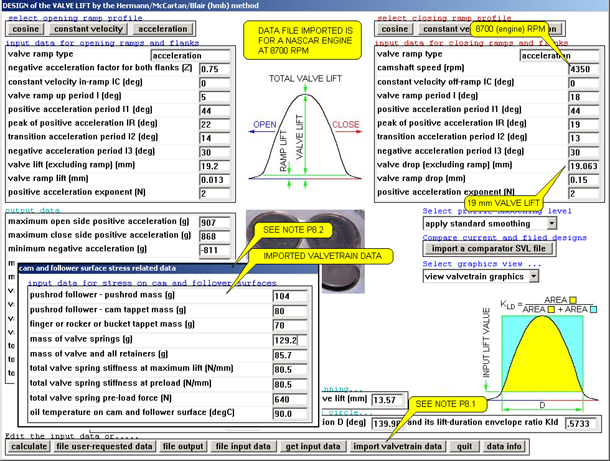The width and height of the screenshot is (610, 461).
Task: Click valve ramp up period field 5
Action: coord(215,96)
